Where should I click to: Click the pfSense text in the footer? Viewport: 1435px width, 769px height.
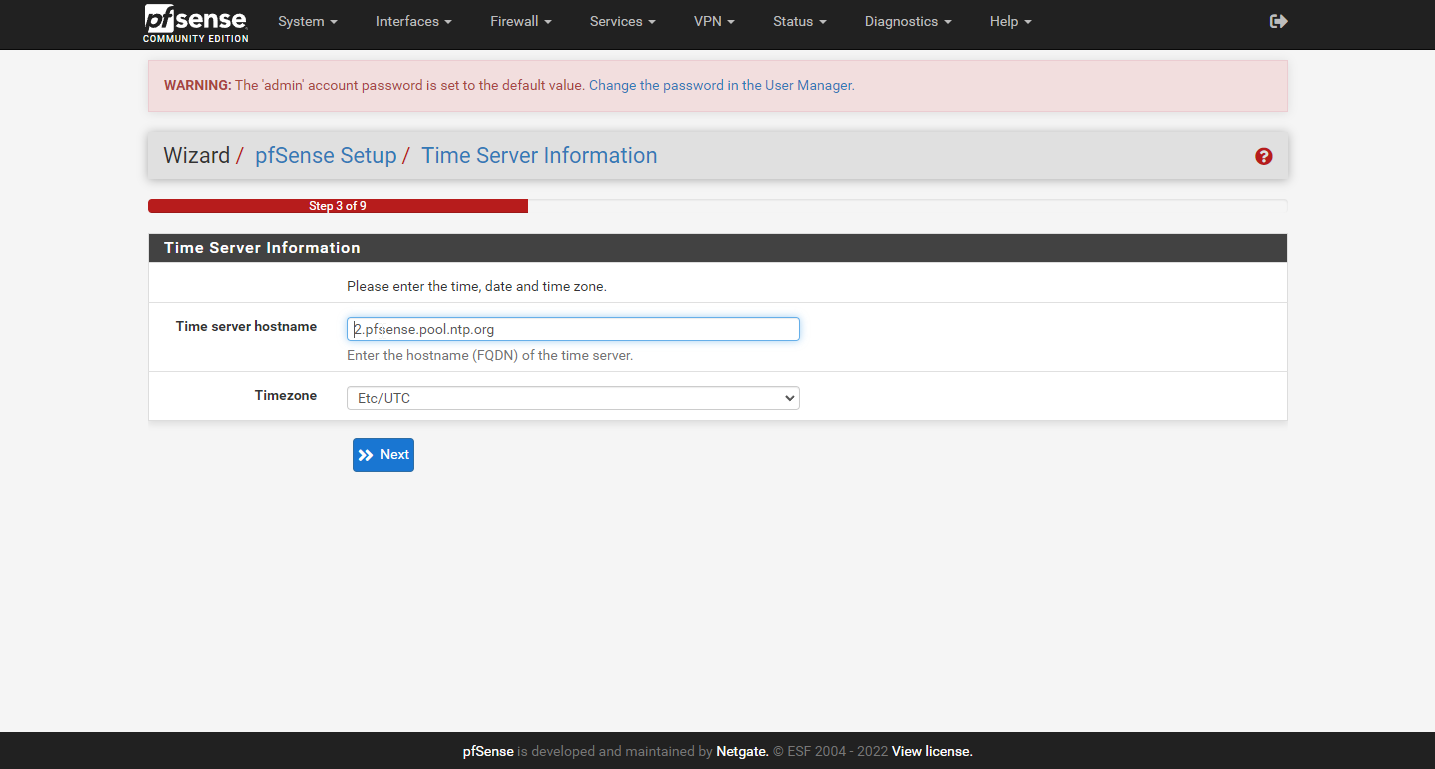(x=488, y=751)
